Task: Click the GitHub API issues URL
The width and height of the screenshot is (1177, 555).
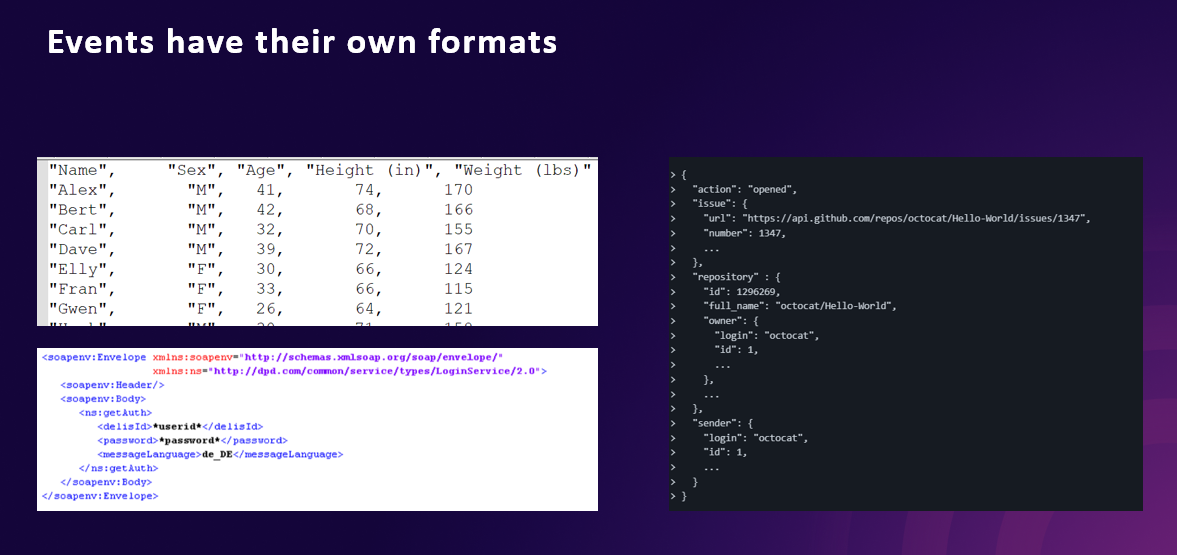Action: 915,218
